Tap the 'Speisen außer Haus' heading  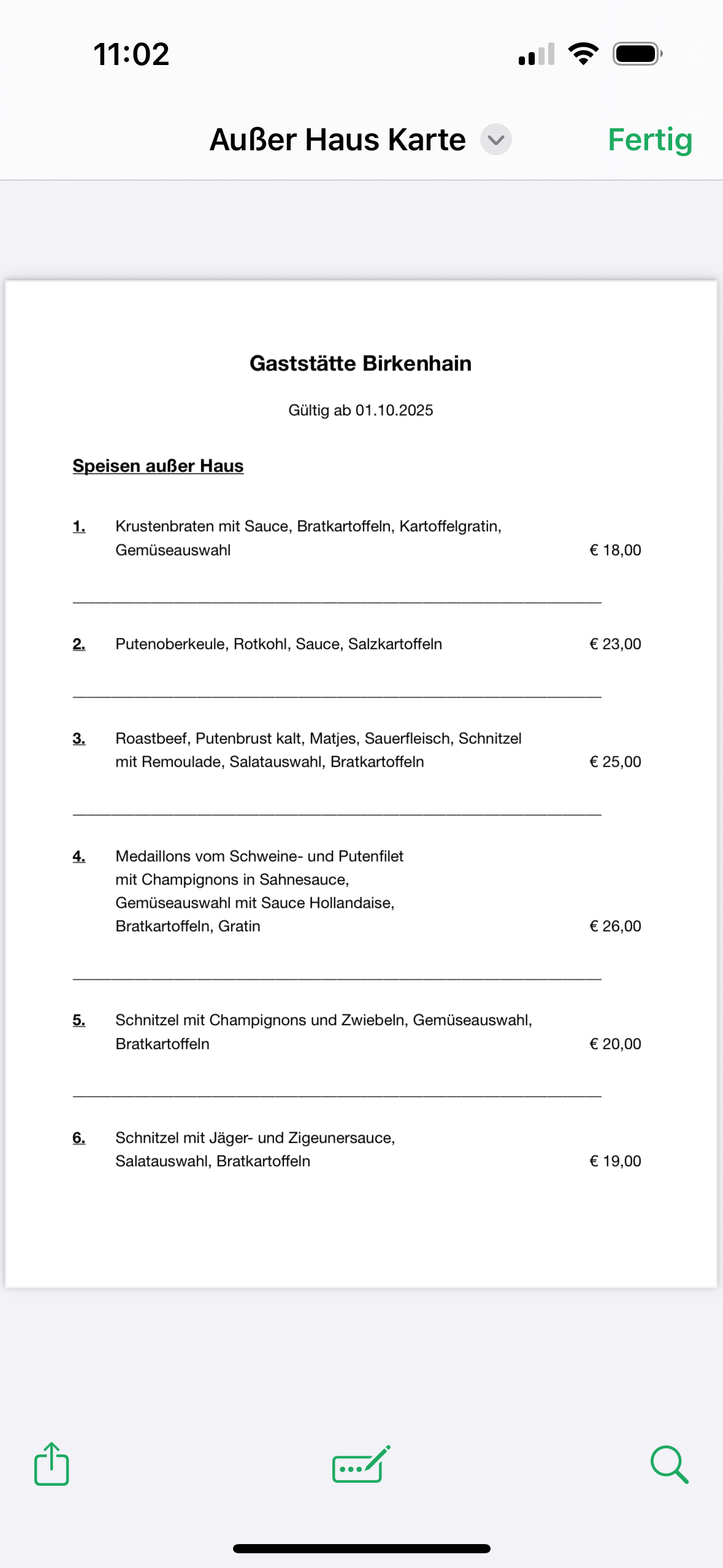pyautogui.click(x=158, y=466)
